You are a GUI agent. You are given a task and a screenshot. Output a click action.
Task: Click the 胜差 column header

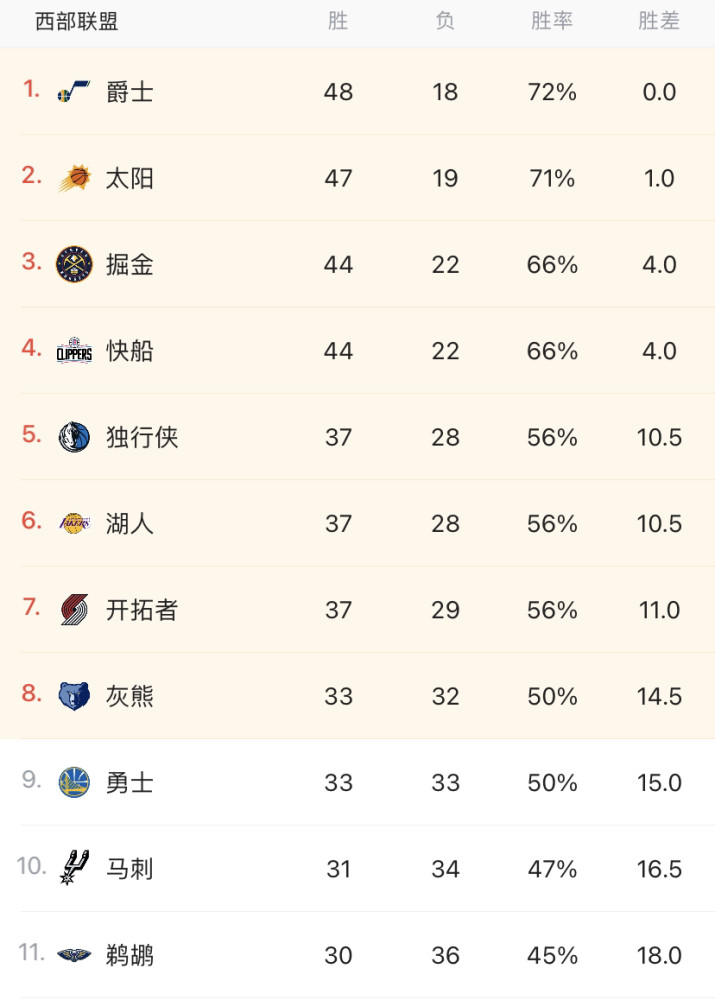pos(659,21)
